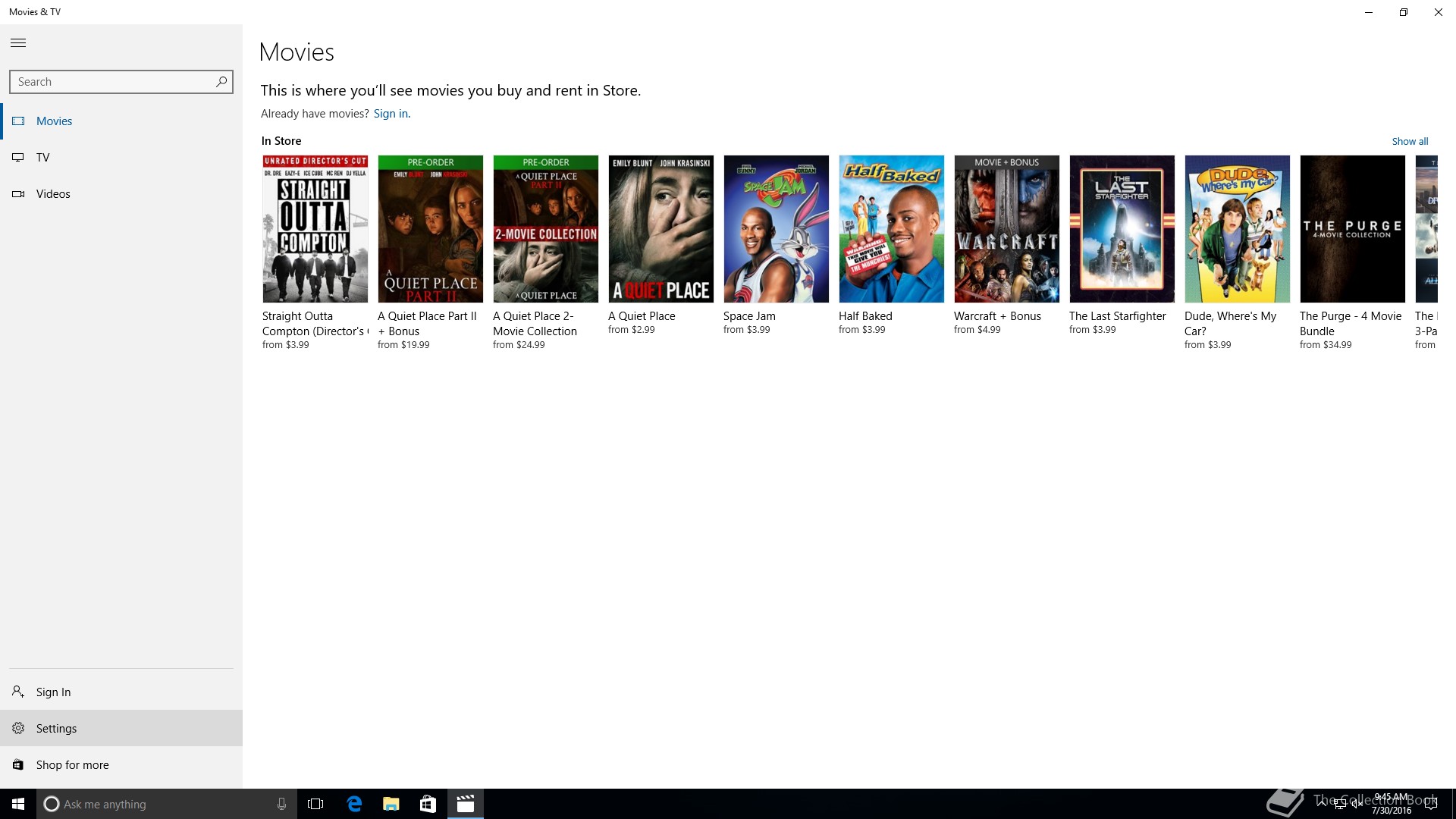
Task: Click the taskbar clock and date
Action: pyautogui.click(x=1391, y=804)
